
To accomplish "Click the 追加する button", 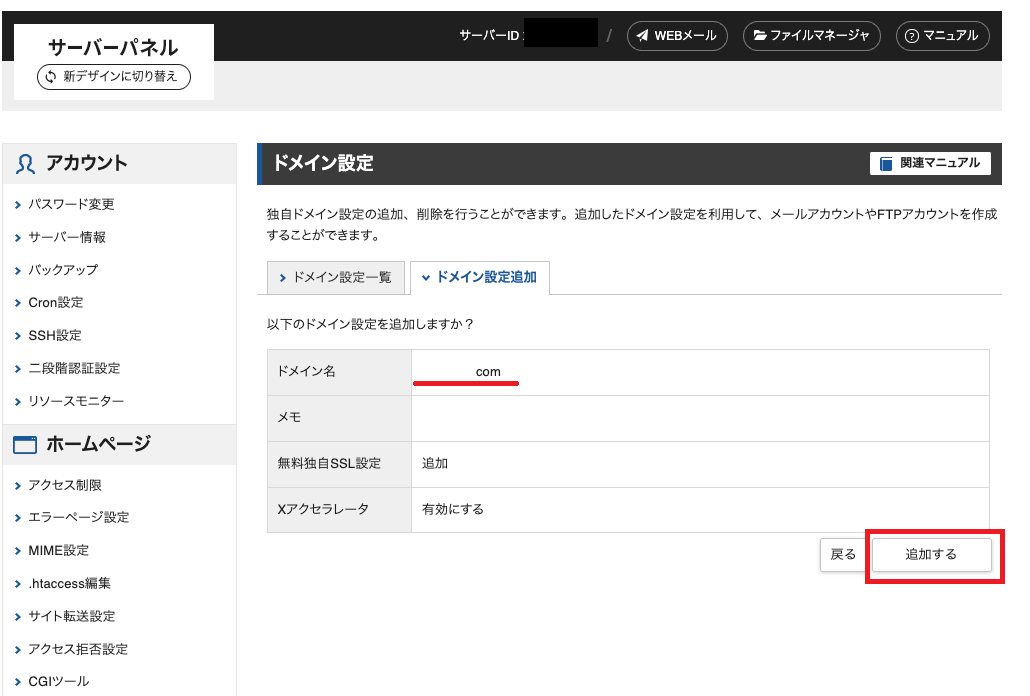I will 931,555.
